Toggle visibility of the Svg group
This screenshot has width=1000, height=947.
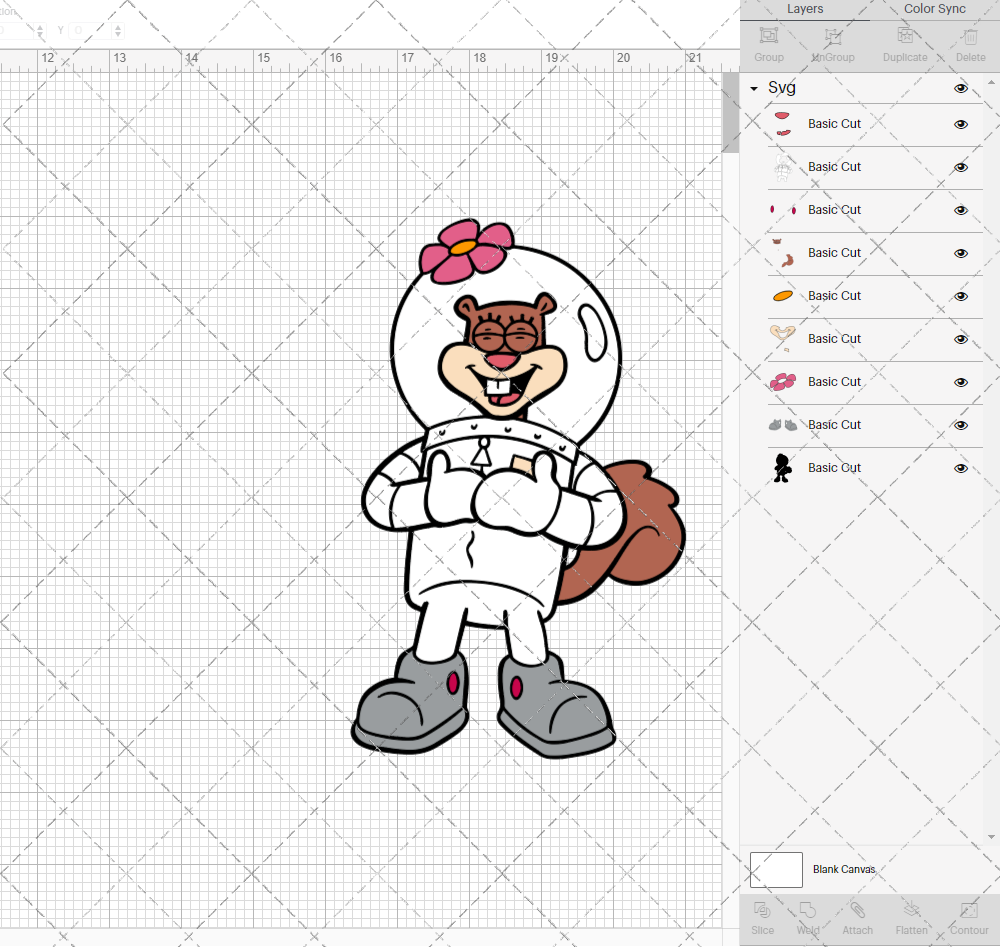960,88
